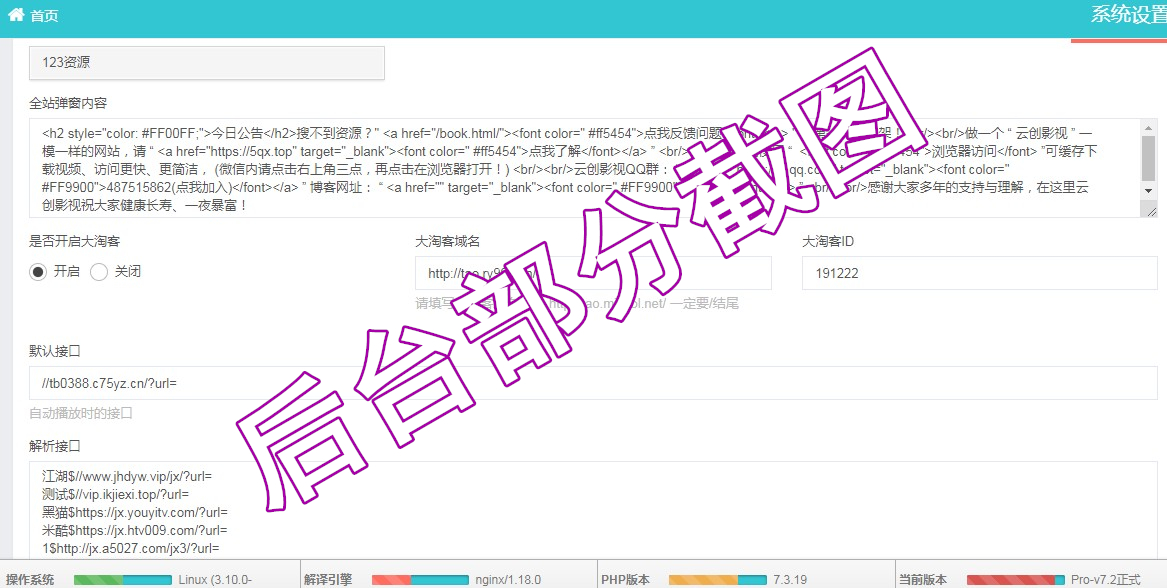Click the popup textarea resize handle
Viewport: 1167px width, 588px height.
[1151, 210]
